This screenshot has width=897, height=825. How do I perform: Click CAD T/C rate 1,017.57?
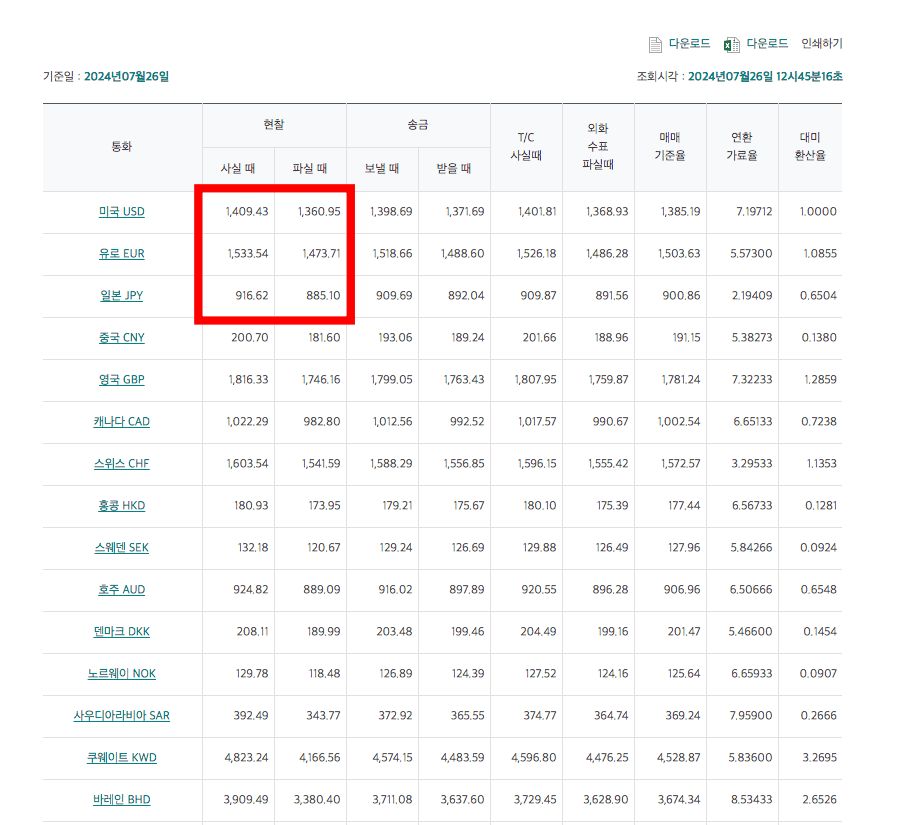coord(537,422)
